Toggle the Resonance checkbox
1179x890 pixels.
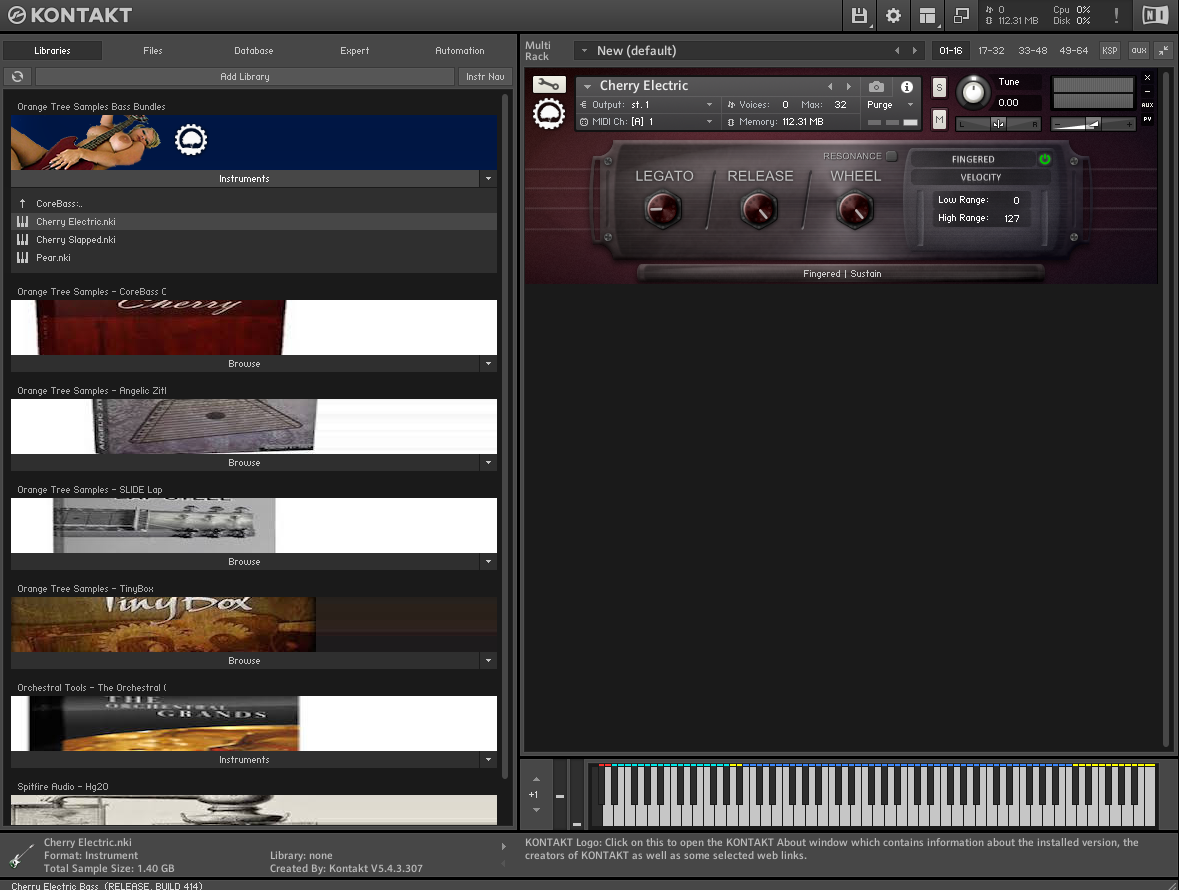(891, 156)
